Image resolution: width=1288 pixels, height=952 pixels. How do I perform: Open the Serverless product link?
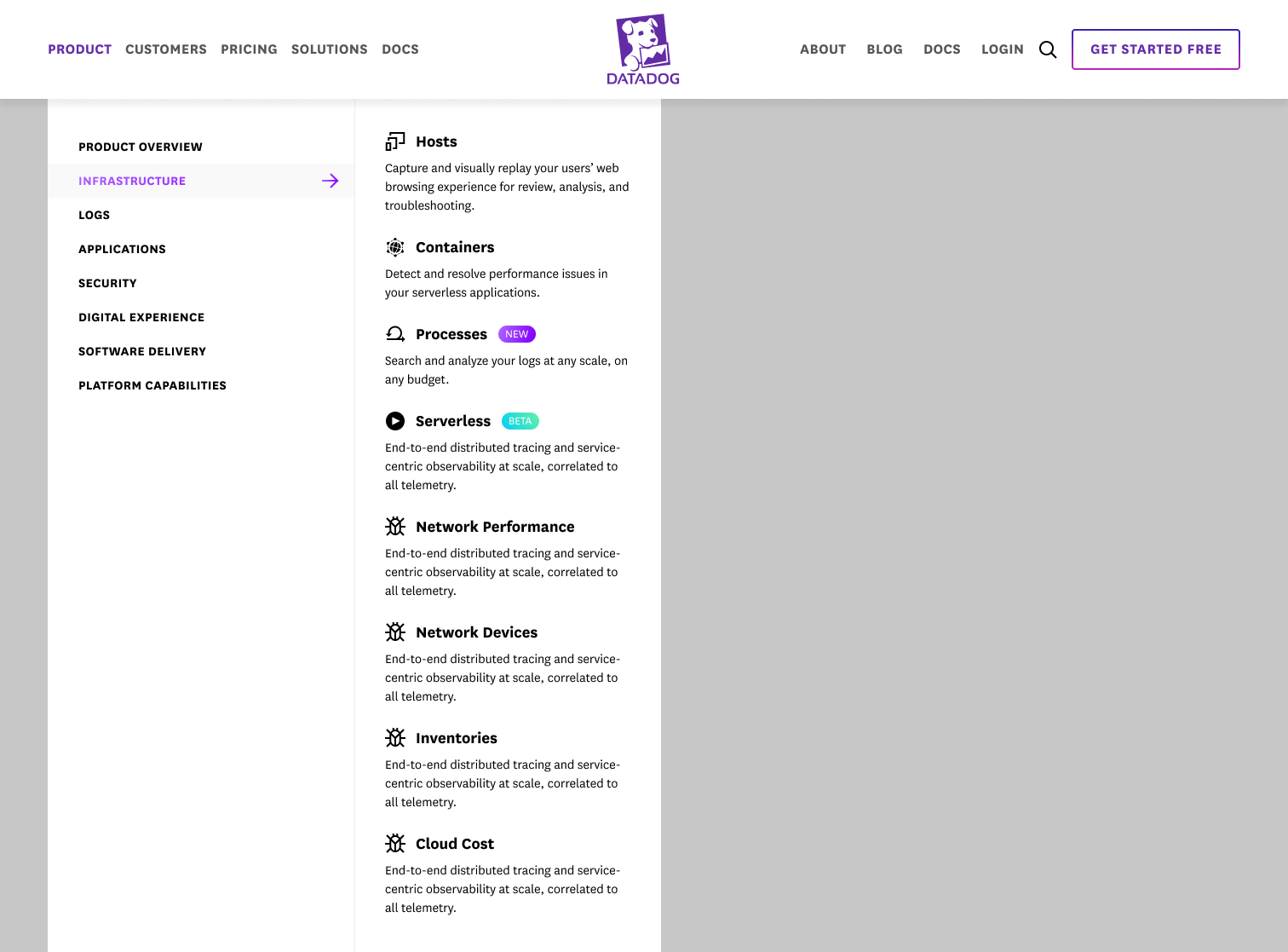453,421
